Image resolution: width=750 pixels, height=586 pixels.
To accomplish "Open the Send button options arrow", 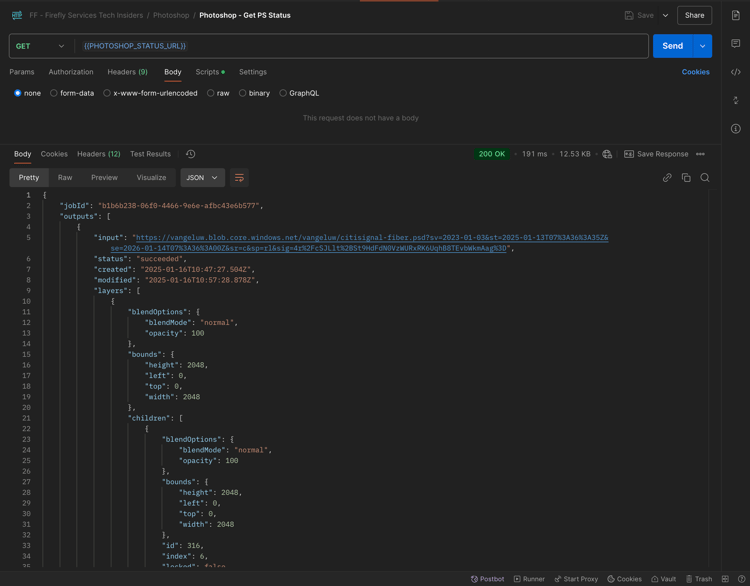I will (702, 46).
